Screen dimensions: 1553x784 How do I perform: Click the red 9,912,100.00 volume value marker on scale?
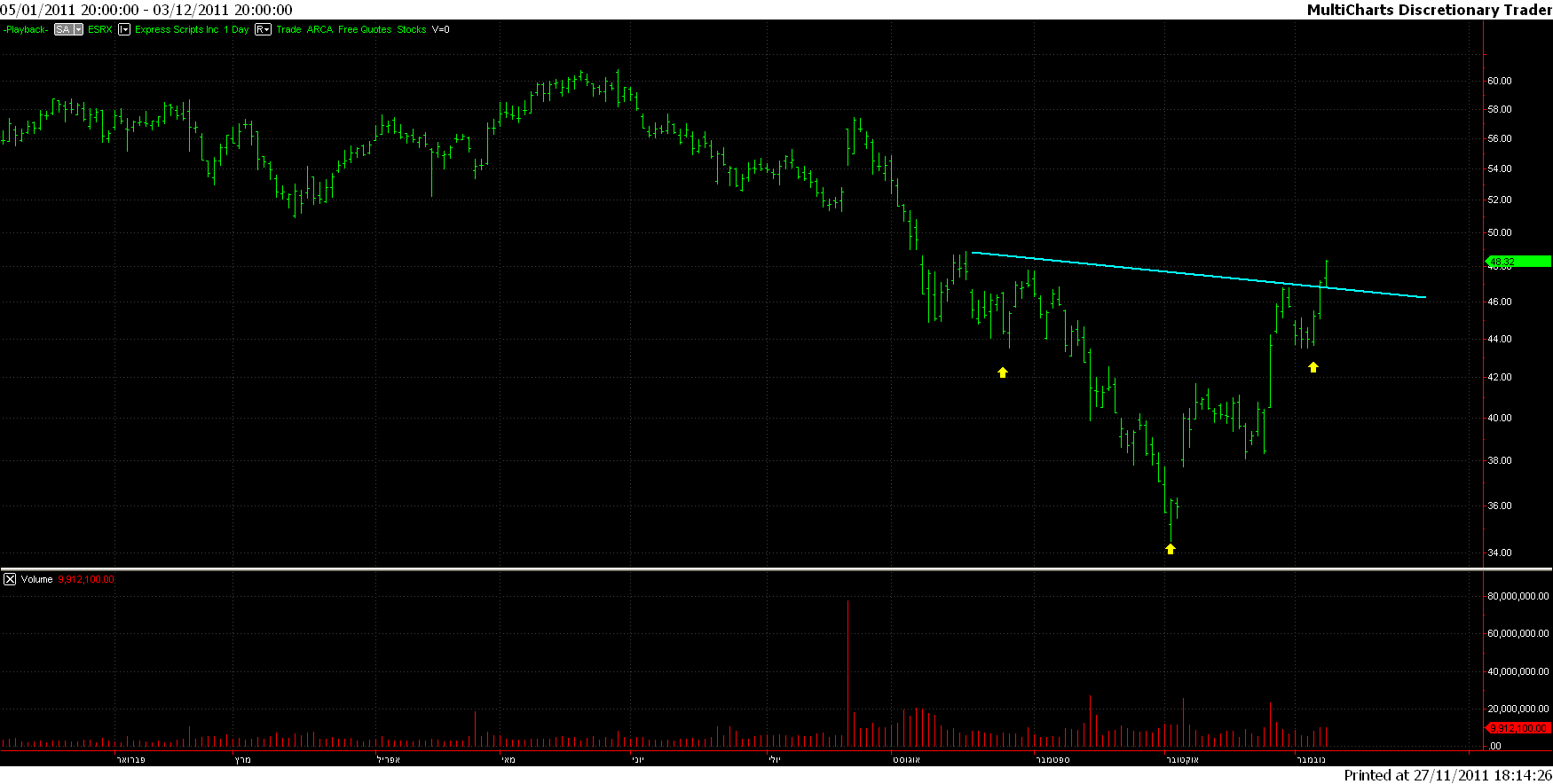(x=1518, y=728)
